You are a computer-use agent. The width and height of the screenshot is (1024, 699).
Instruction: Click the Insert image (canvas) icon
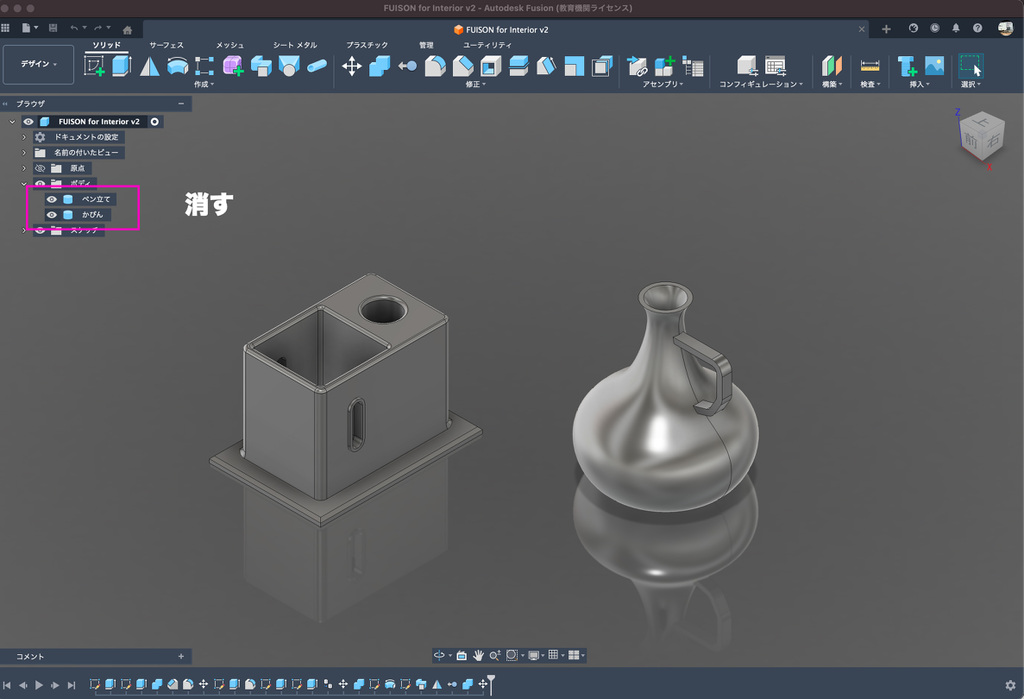[934, 66]
